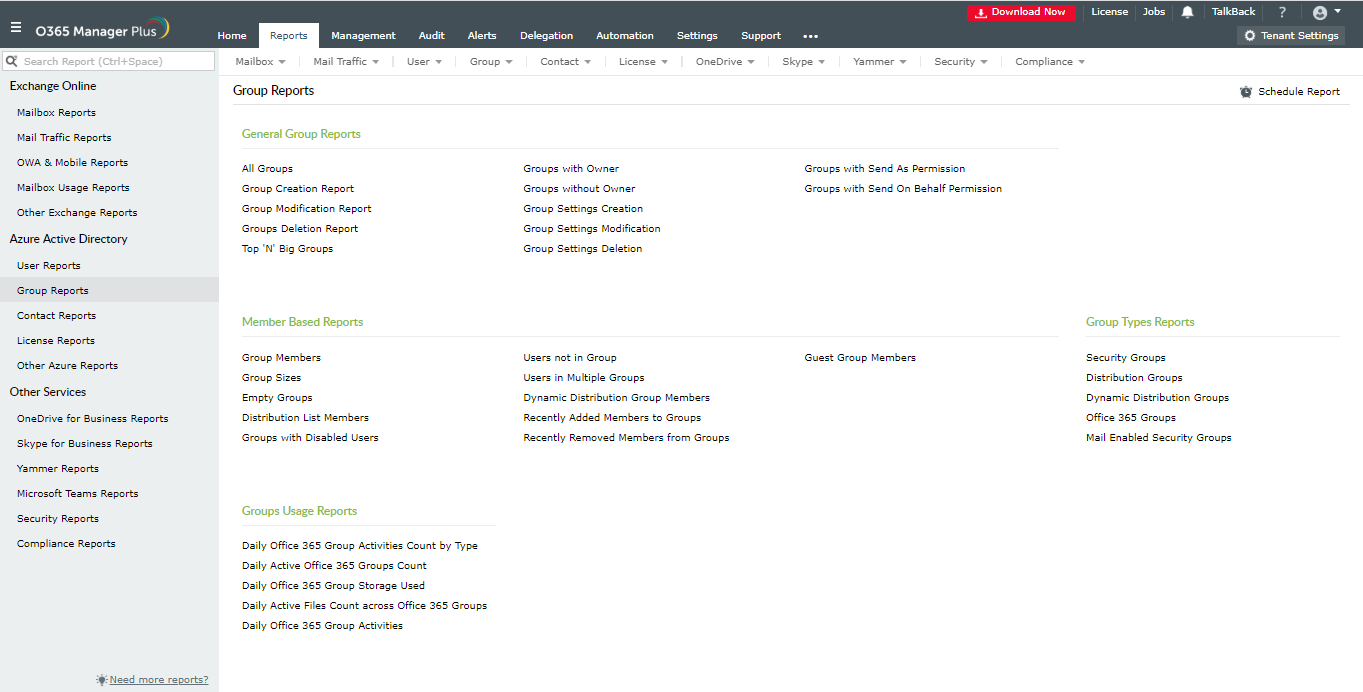Click the Download Now button
Viewport: 1363px width, 692px height.
1021,12
